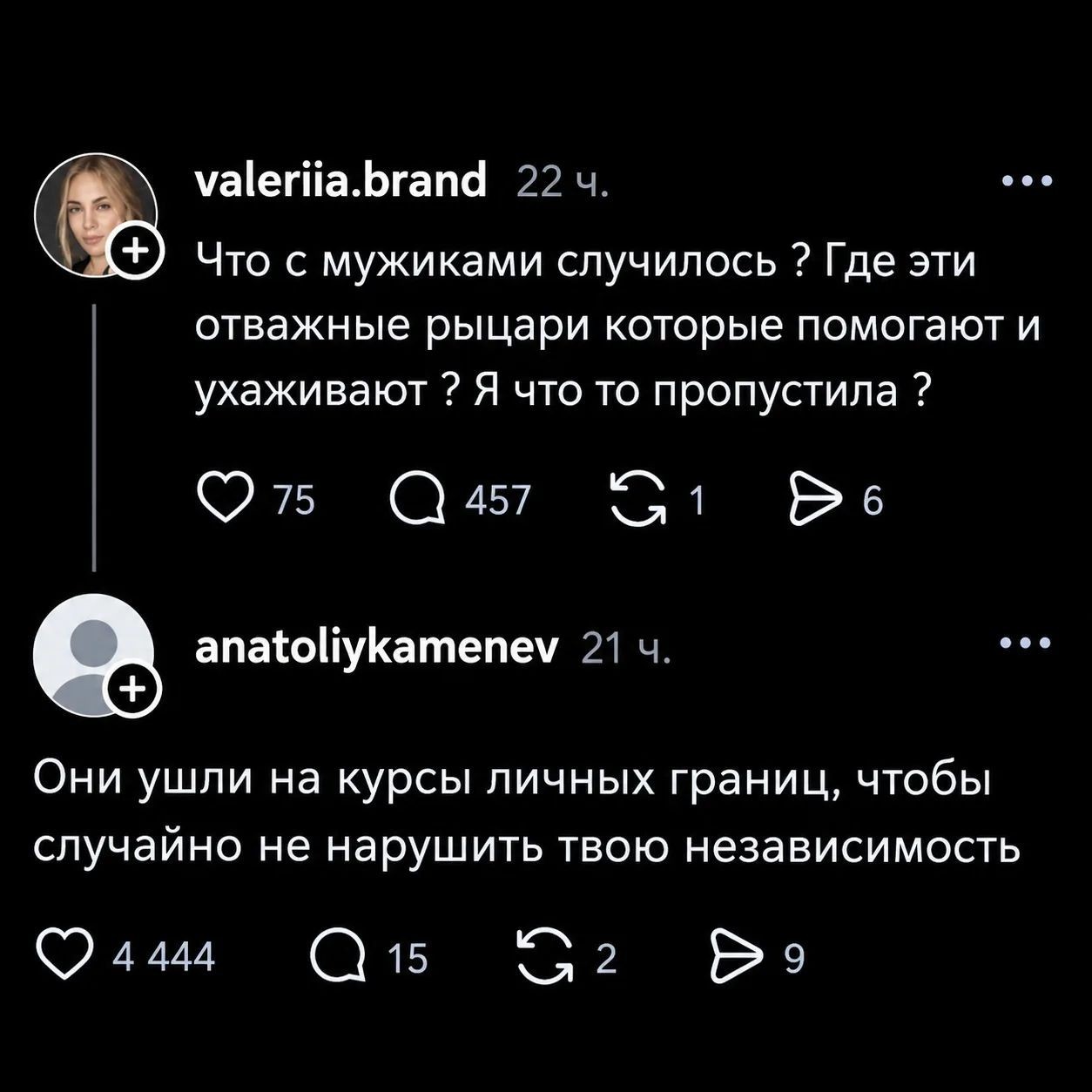Open more options for valeriia.brand's post

pyautogui.click(x=1027, y=182)
